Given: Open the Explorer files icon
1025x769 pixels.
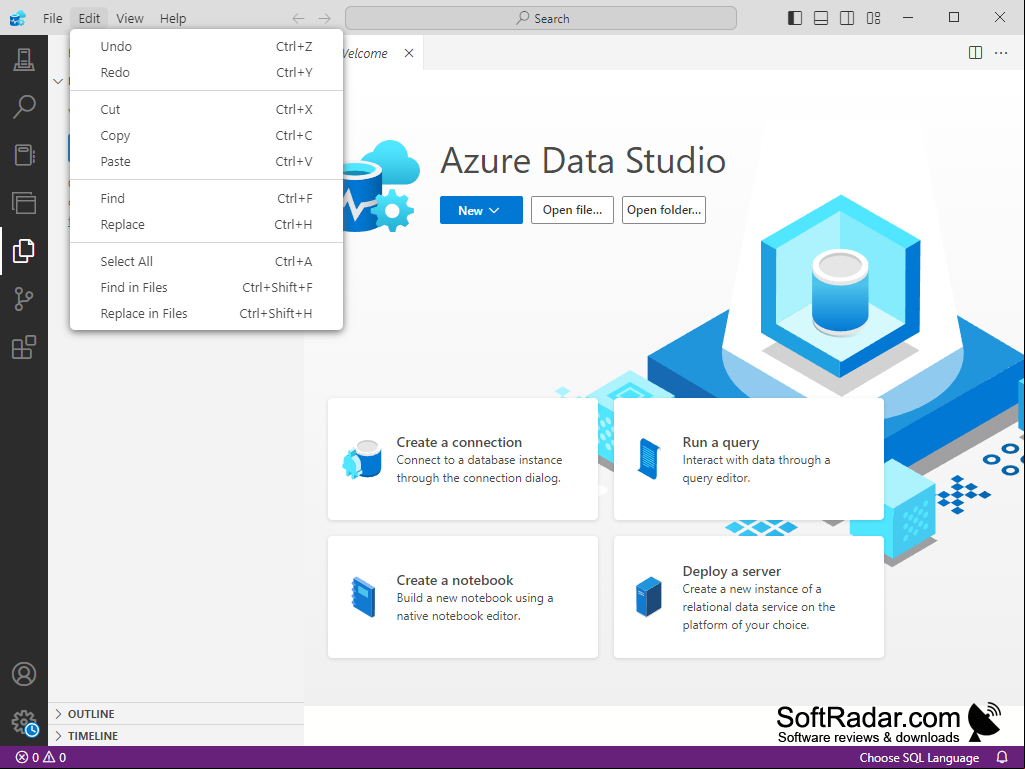Looking at the screenshot, I should 24,251.
